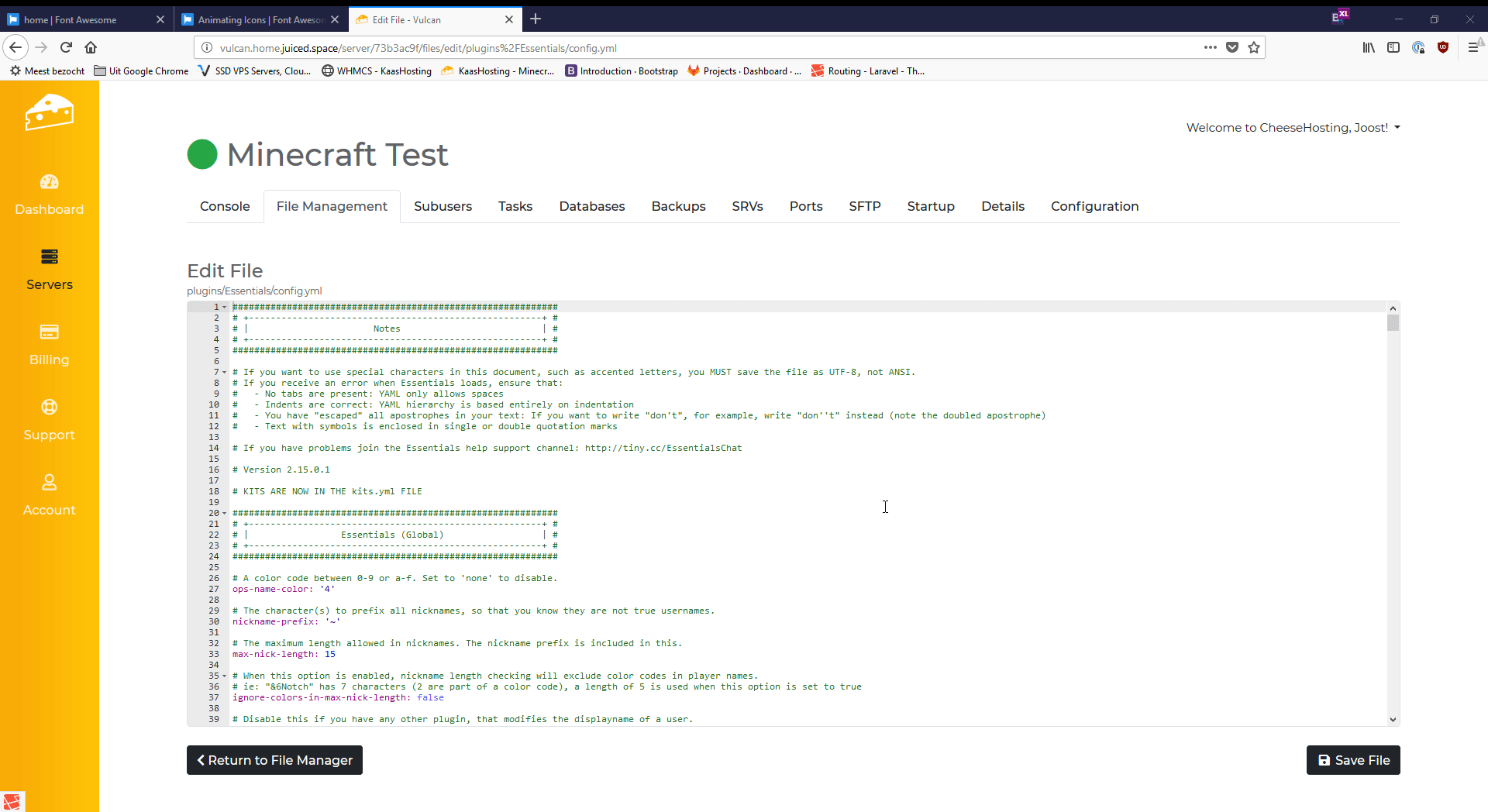Reload the page in browser
Image resolution: width=1488 pixels, height=812 pixels.
pos(66,47)
